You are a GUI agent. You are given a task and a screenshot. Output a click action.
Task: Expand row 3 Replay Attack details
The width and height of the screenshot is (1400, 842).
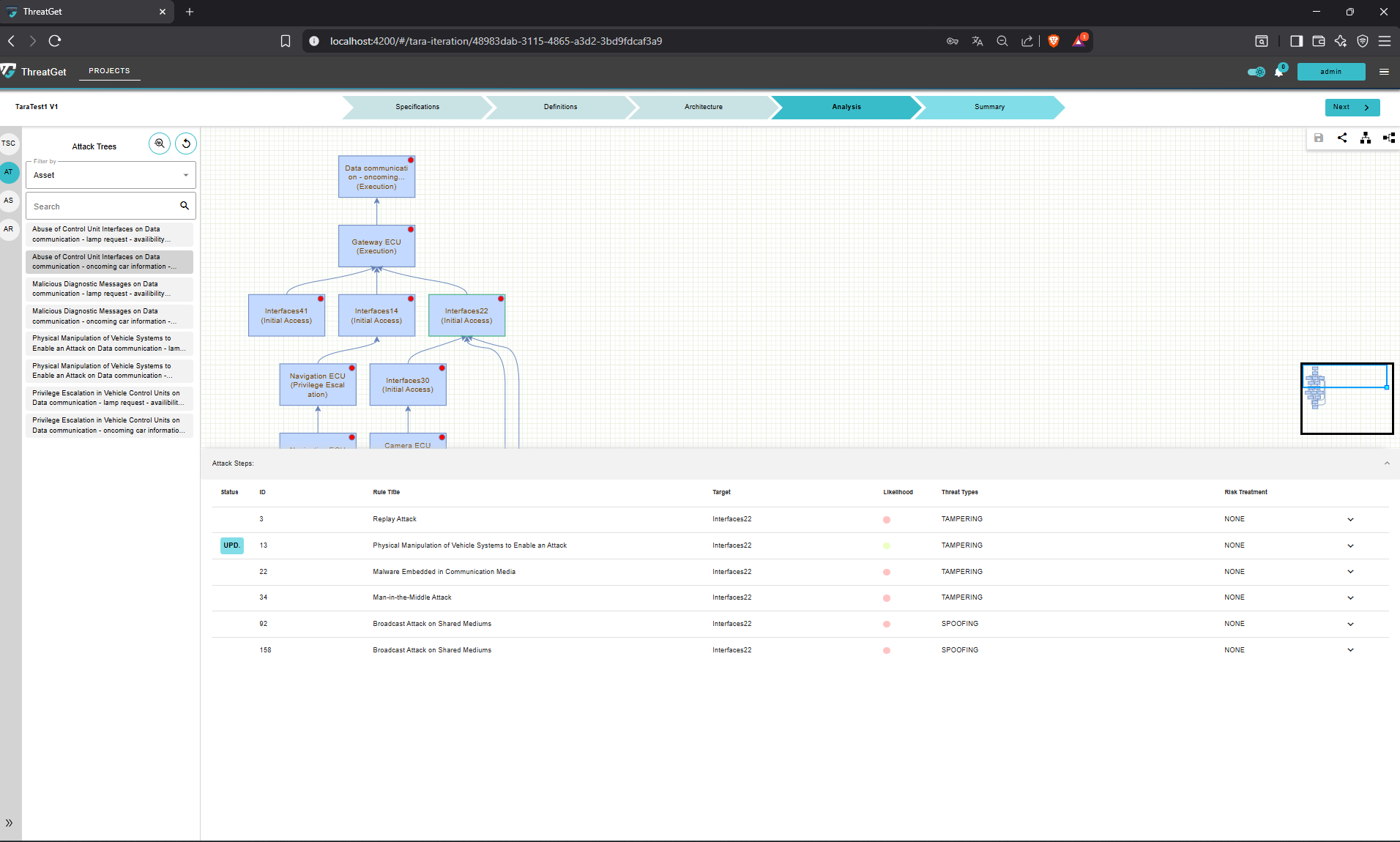click(x=1350, y=520)
